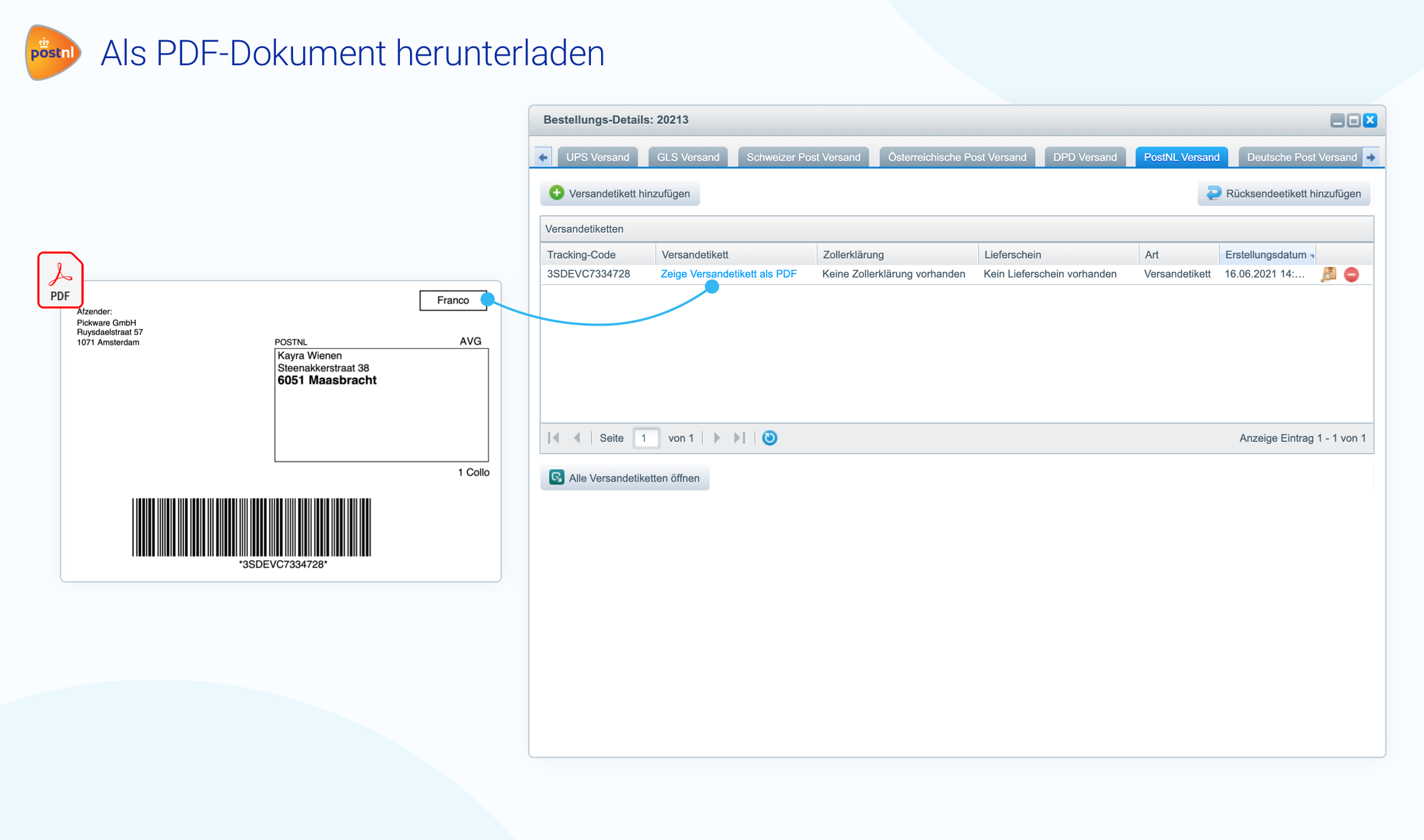The image size is (1424, 840).
Task: Click the date cell 16.06.2021 14:…
Action: [x=1264, y=274]
